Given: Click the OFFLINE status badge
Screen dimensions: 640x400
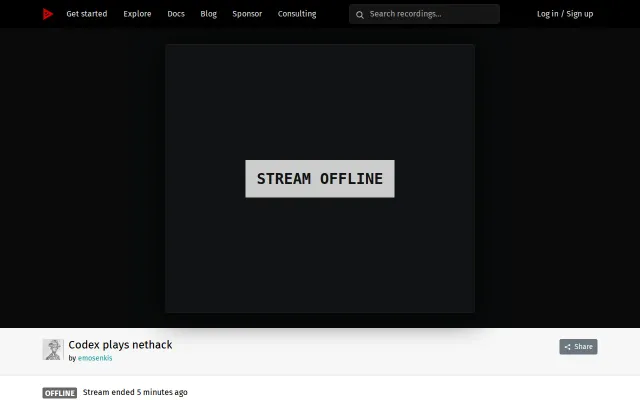Looking at the screenshot, I should 60,393.
